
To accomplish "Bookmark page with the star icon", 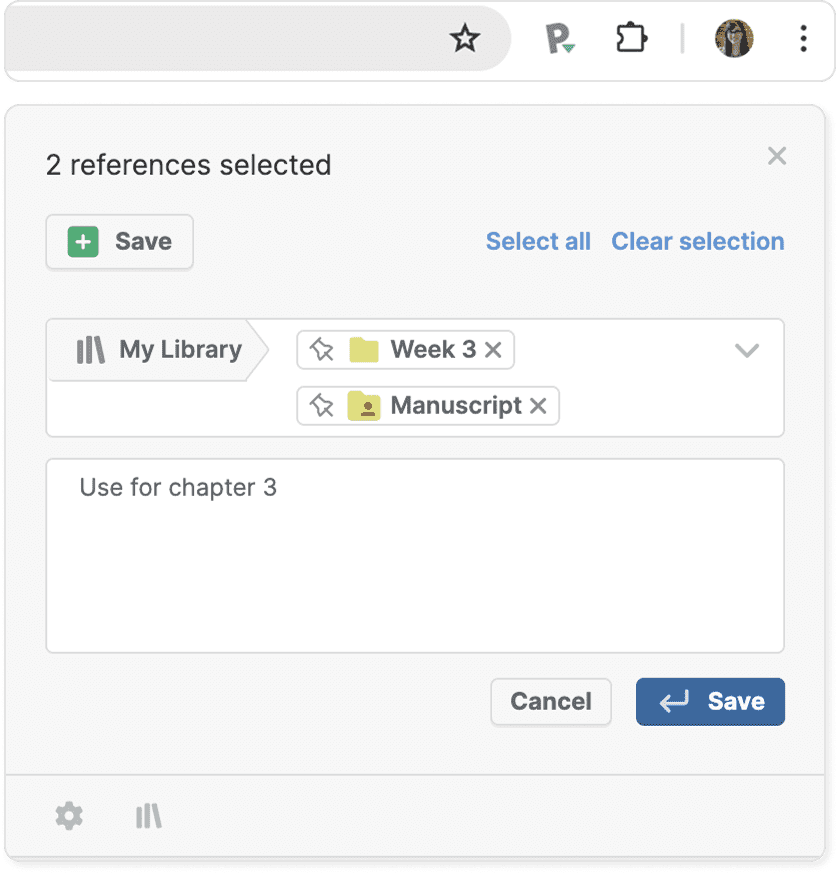I will pyautogui.click(x=465, y=39).
